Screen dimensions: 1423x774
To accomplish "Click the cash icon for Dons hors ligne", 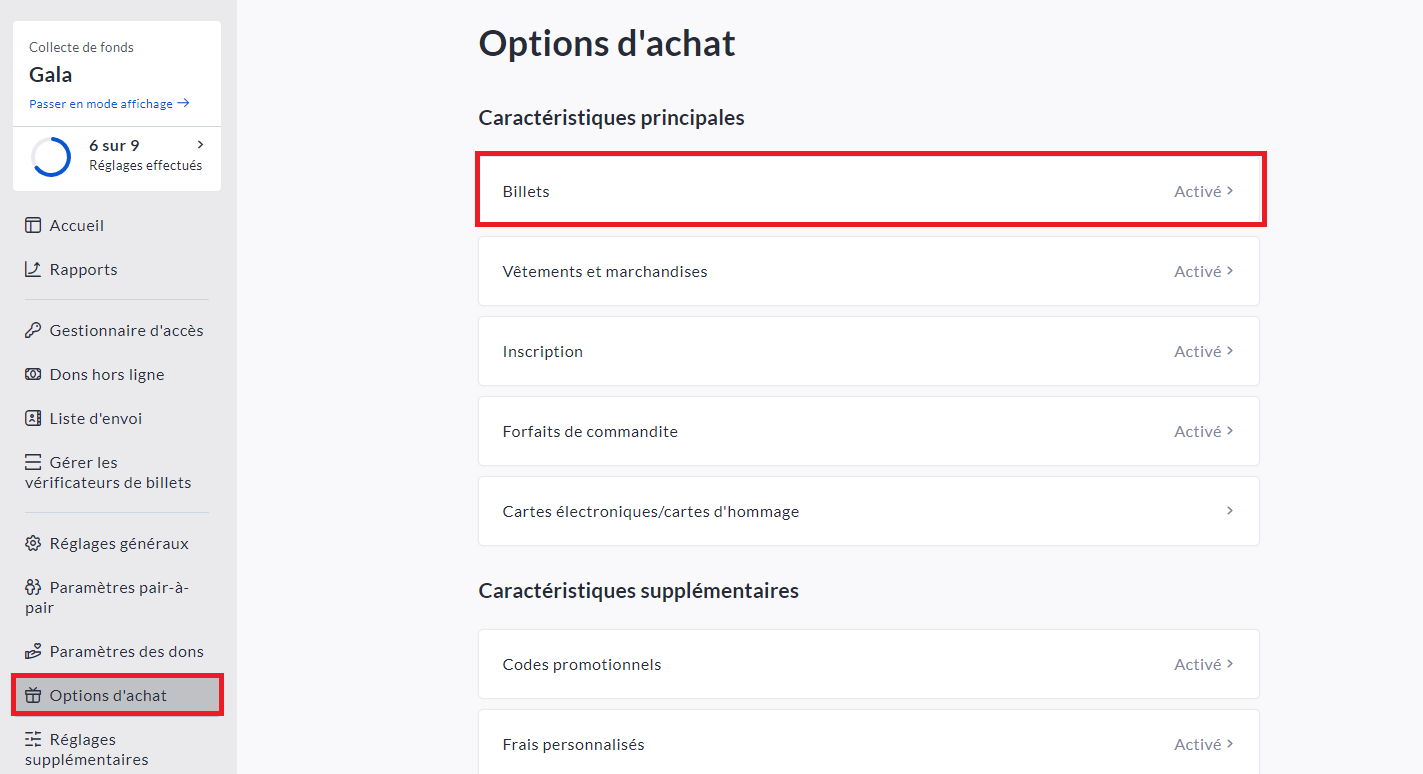I will tap(33, 374).
